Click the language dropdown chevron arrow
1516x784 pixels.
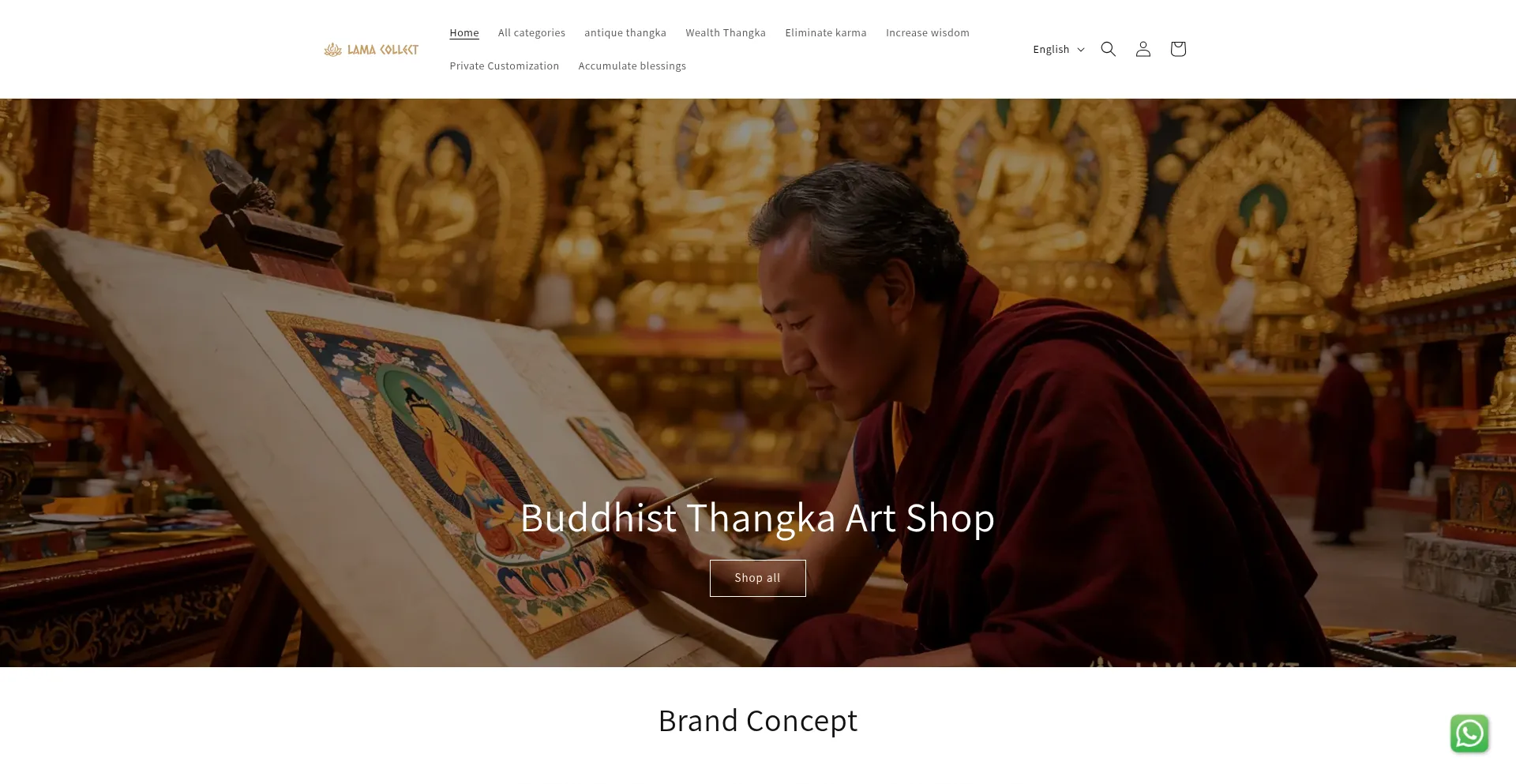tap(1081, 49)
